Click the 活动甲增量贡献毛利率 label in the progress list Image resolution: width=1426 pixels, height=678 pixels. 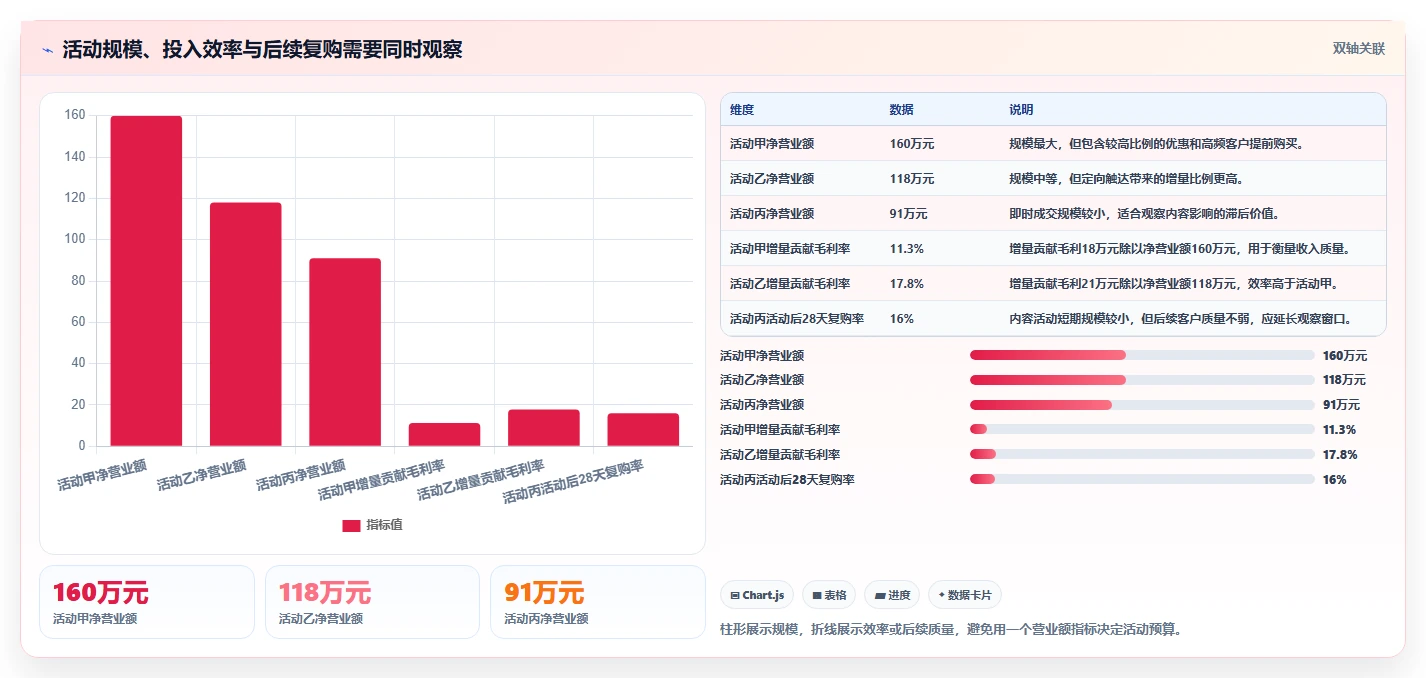(780, 430)
